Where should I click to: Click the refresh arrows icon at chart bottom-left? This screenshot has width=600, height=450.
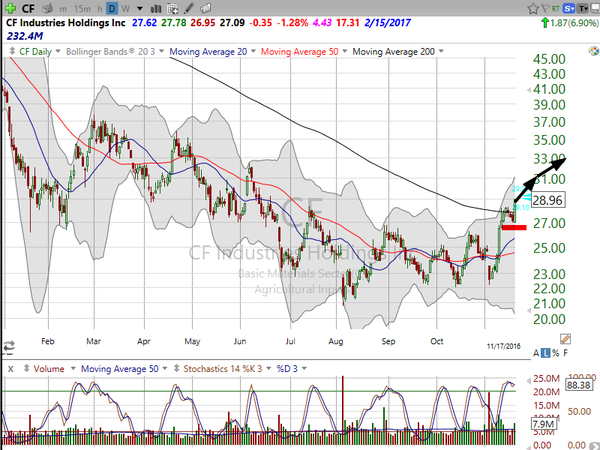(x=8, y=346)
